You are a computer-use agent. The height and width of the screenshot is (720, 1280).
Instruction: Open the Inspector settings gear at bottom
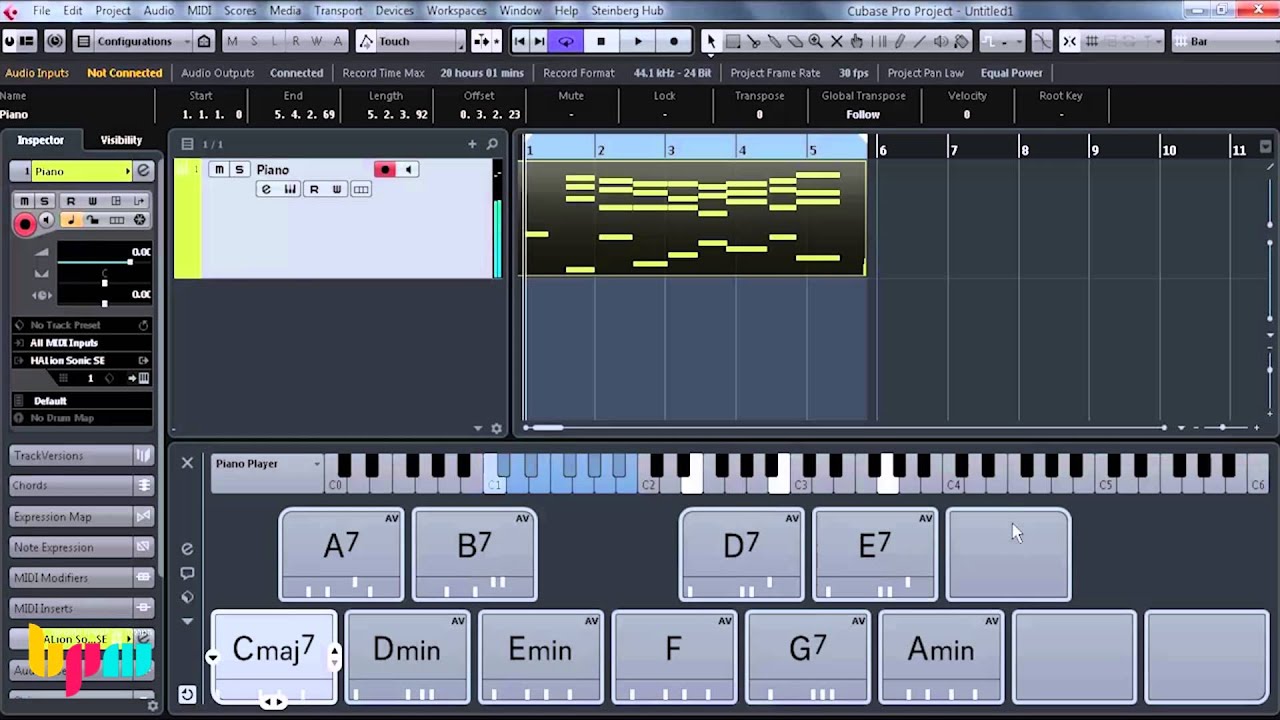point(152,706)
